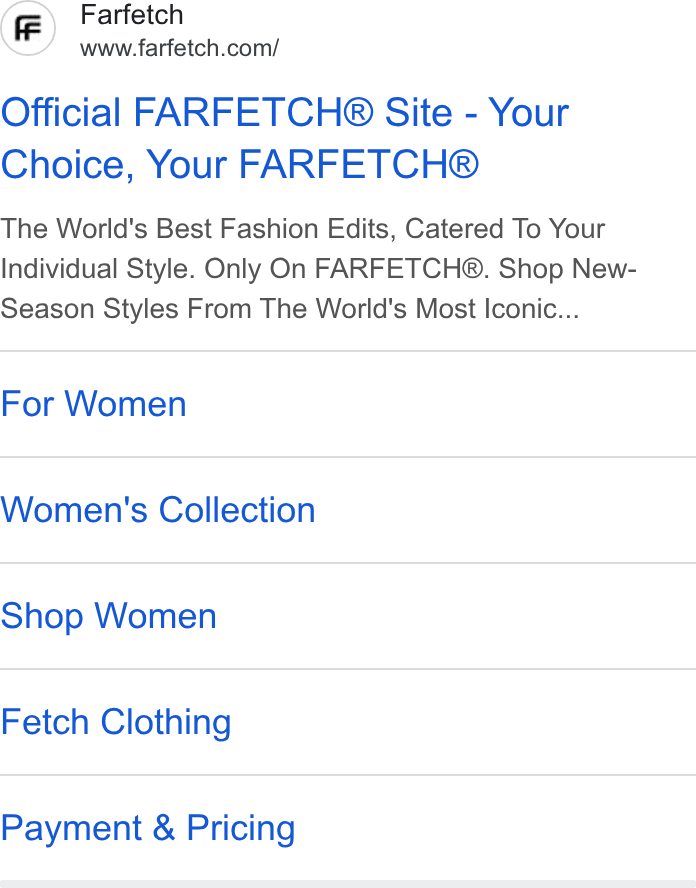Click the ampersand in Payment & Pricing
696x888 pixels.
164,828
